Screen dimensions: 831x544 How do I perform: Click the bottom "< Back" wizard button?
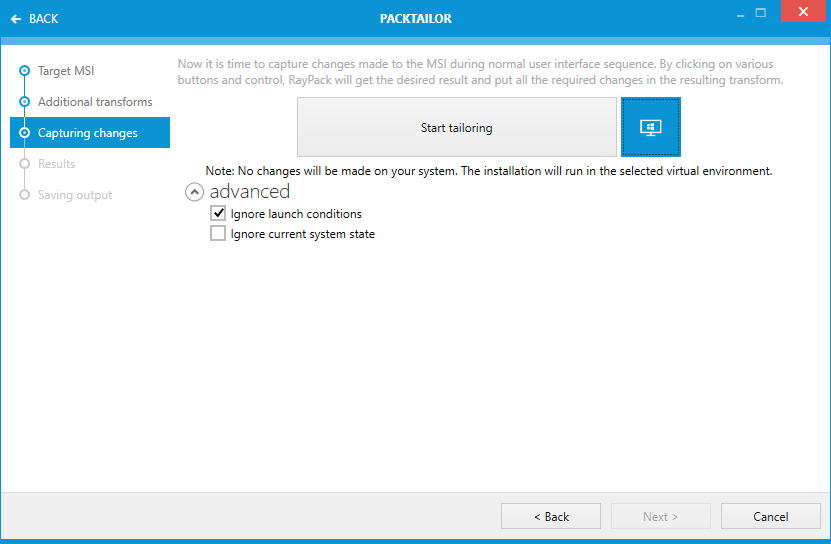(x=550, y=516)
